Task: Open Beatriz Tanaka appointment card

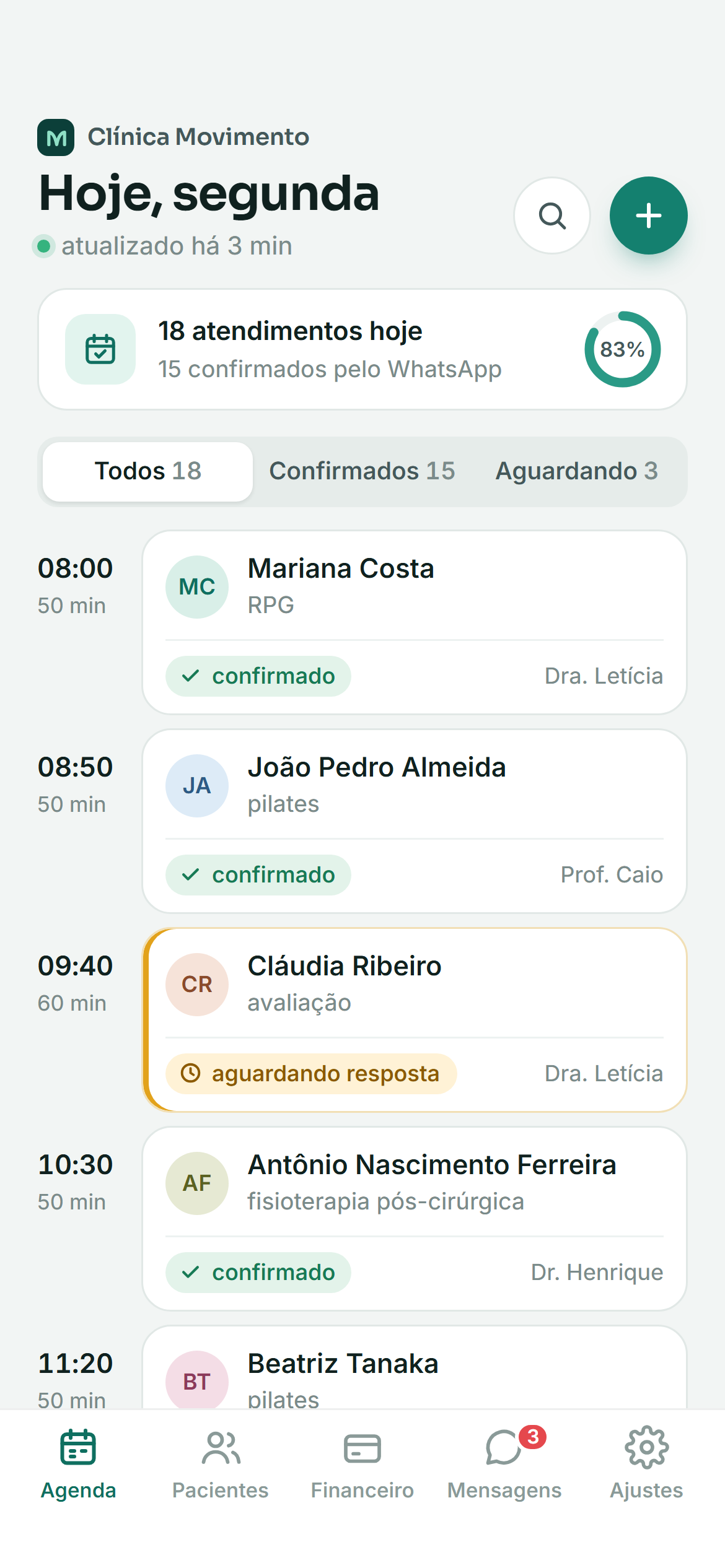Action: [415, 1368]
